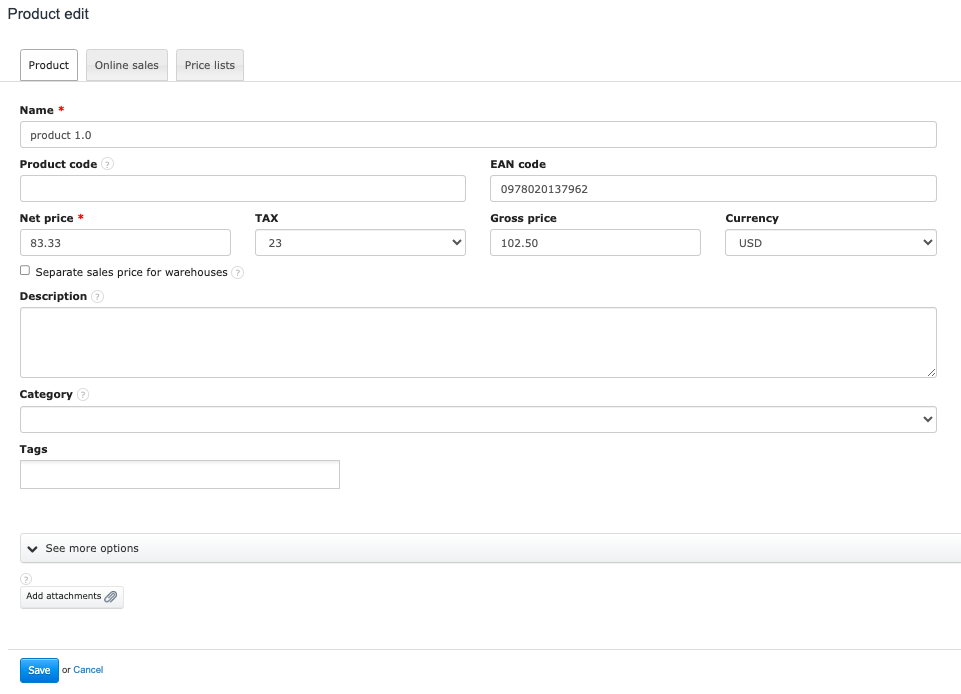Select the Product tab
The image size is (961, 694).
[49, 65]
